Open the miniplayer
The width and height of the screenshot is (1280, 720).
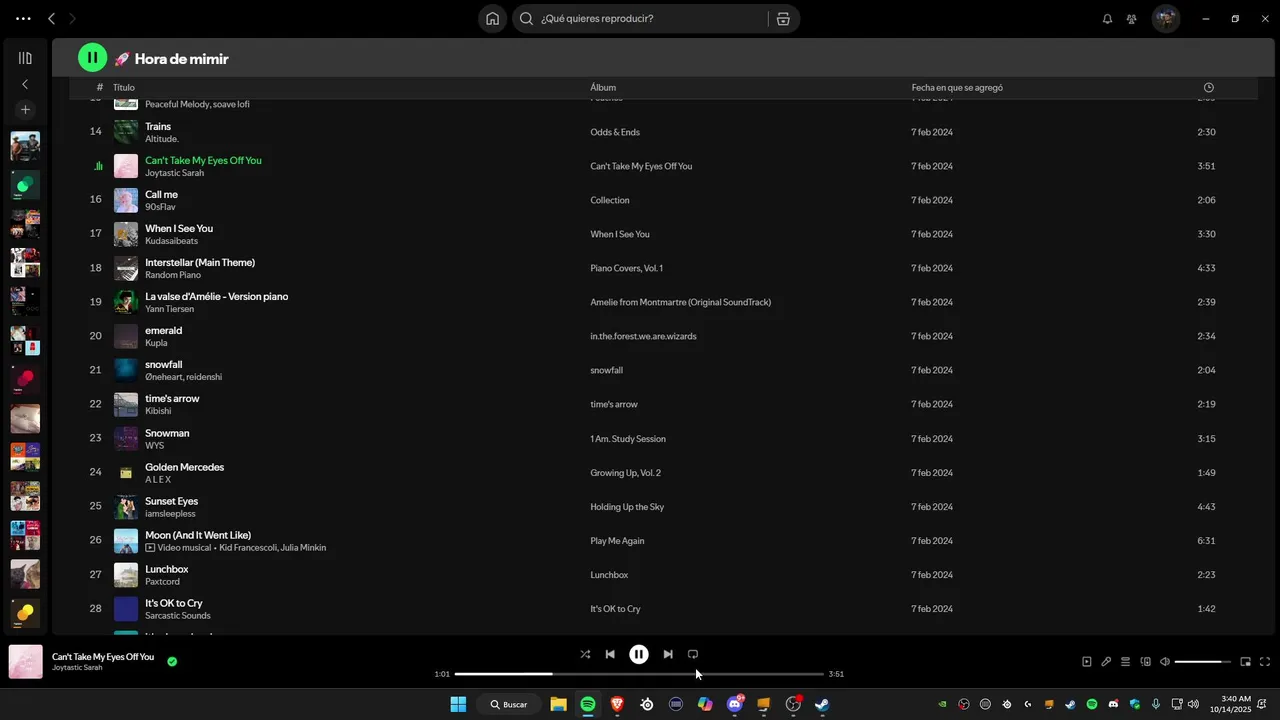click(x=1246, y=662)
